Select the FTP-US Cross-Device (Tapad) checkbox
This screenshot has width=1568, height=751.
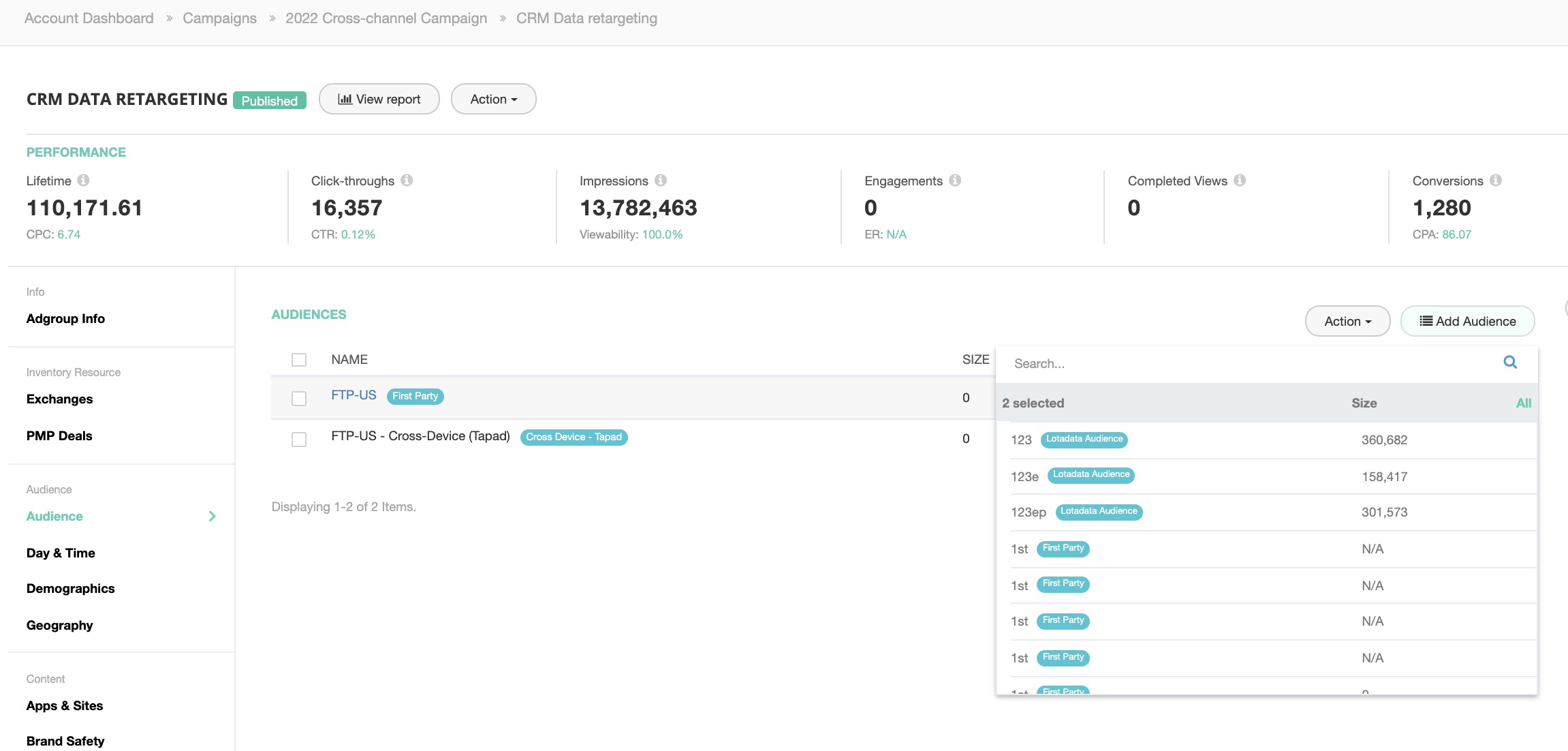pyautogui.click(x=299, y=440)
